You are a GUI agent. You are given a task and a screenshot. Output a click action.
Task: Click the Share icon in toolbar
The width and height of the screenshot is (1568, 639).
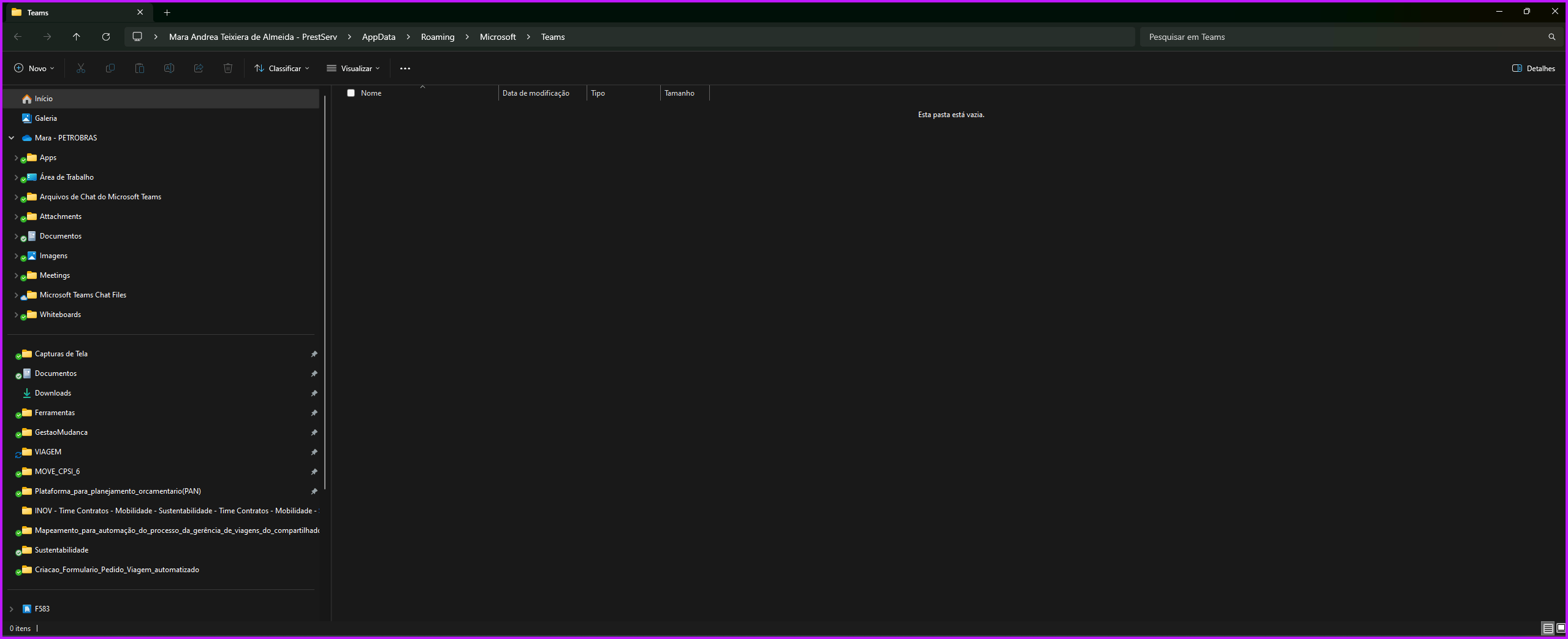coord(199,68)
